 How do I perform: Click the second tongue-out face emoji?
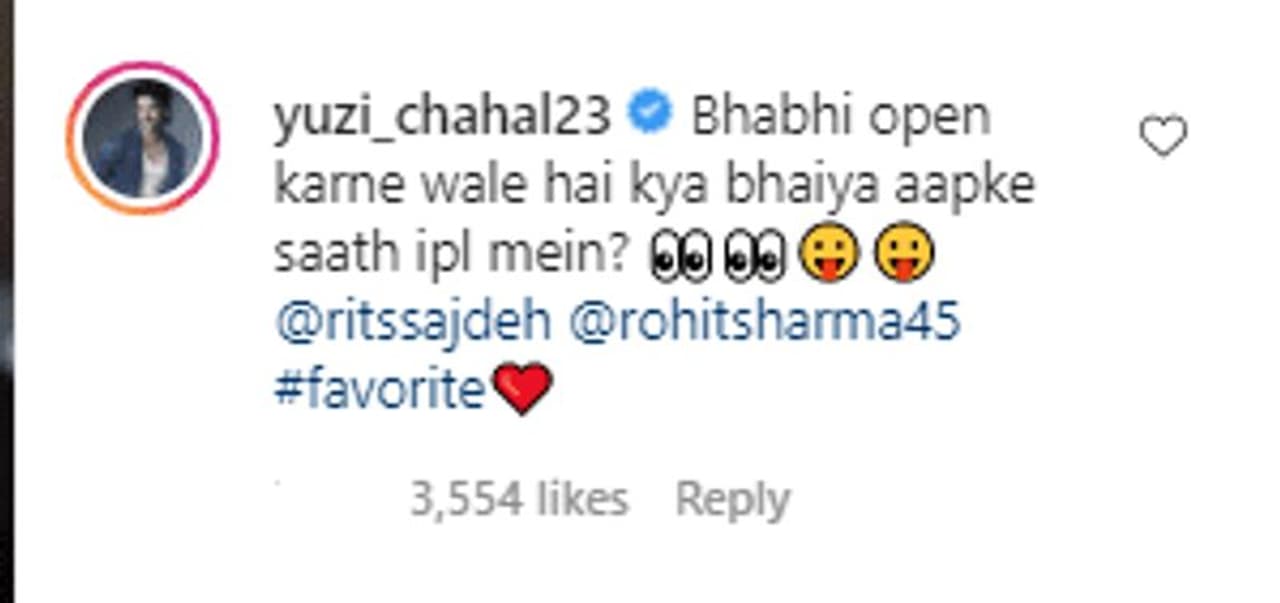point(905,254)
